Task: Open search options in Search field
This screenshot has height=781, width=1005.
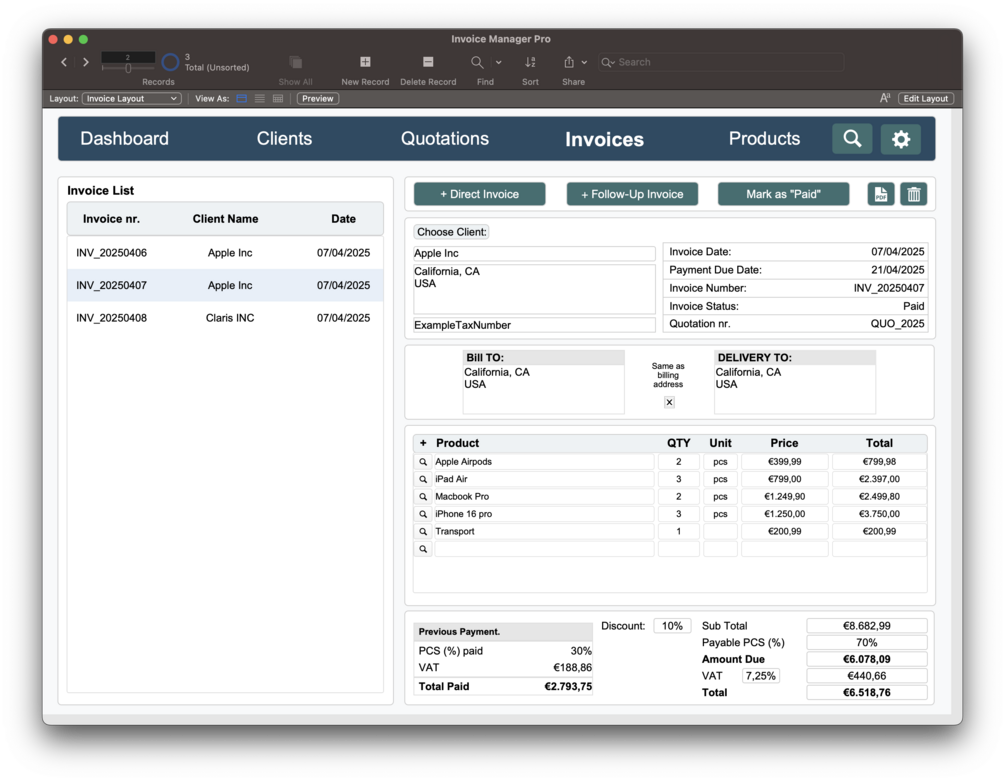Action: coord(608,62)
